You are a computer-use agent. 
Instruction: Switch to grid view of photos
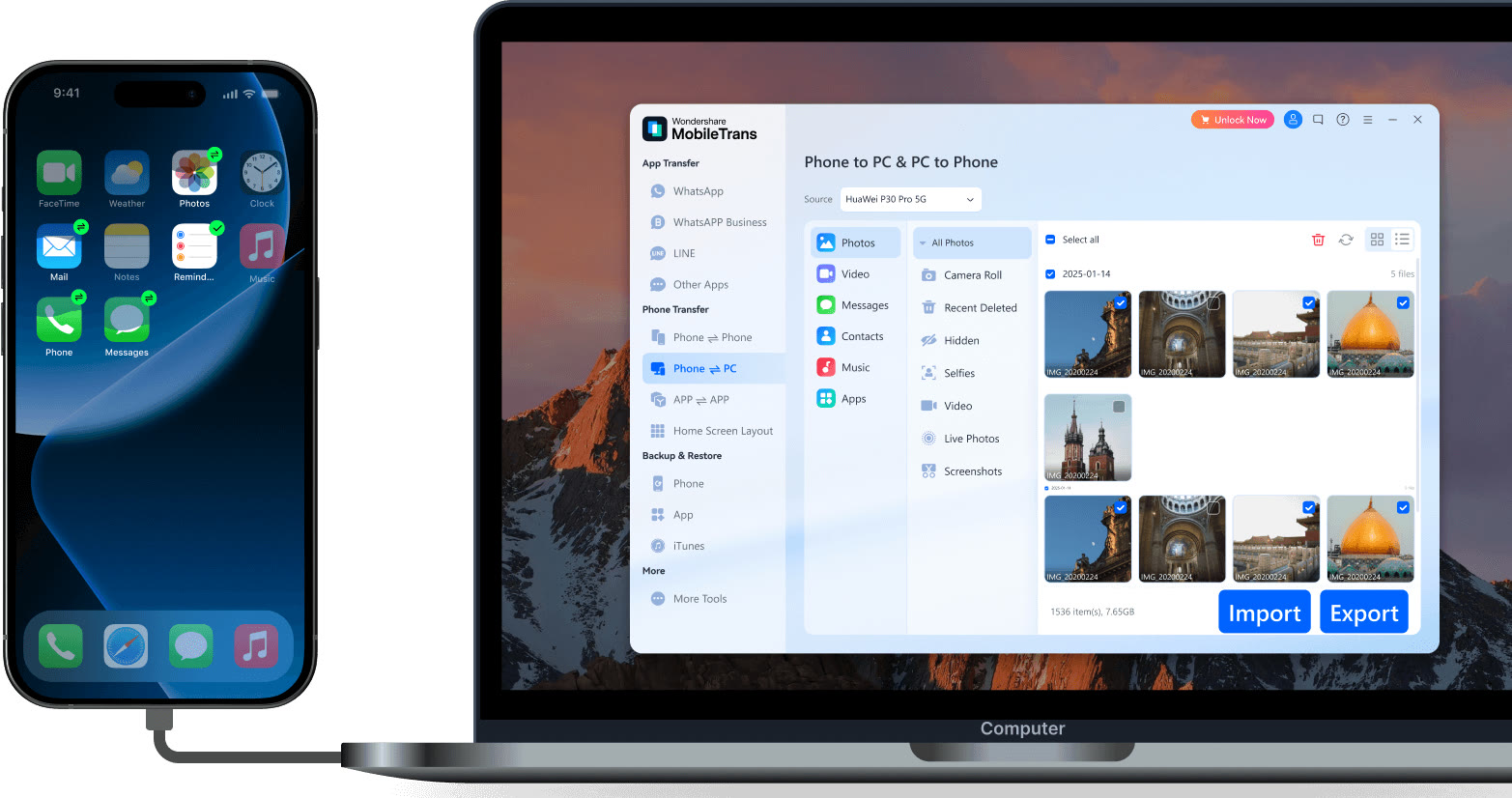[x=1378, y=239]
